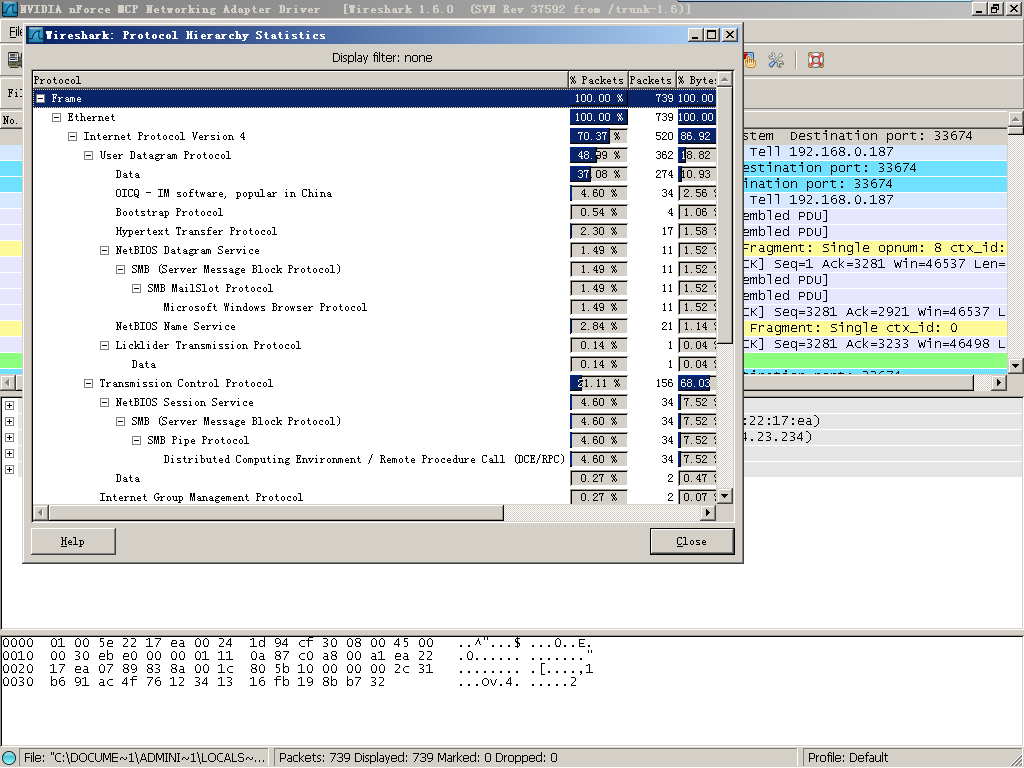Image resolution: width=1024 pixels, height=768 pixels.
Task: Open the coloring rules toolbar icon
Action: click(x=749, y=61)
